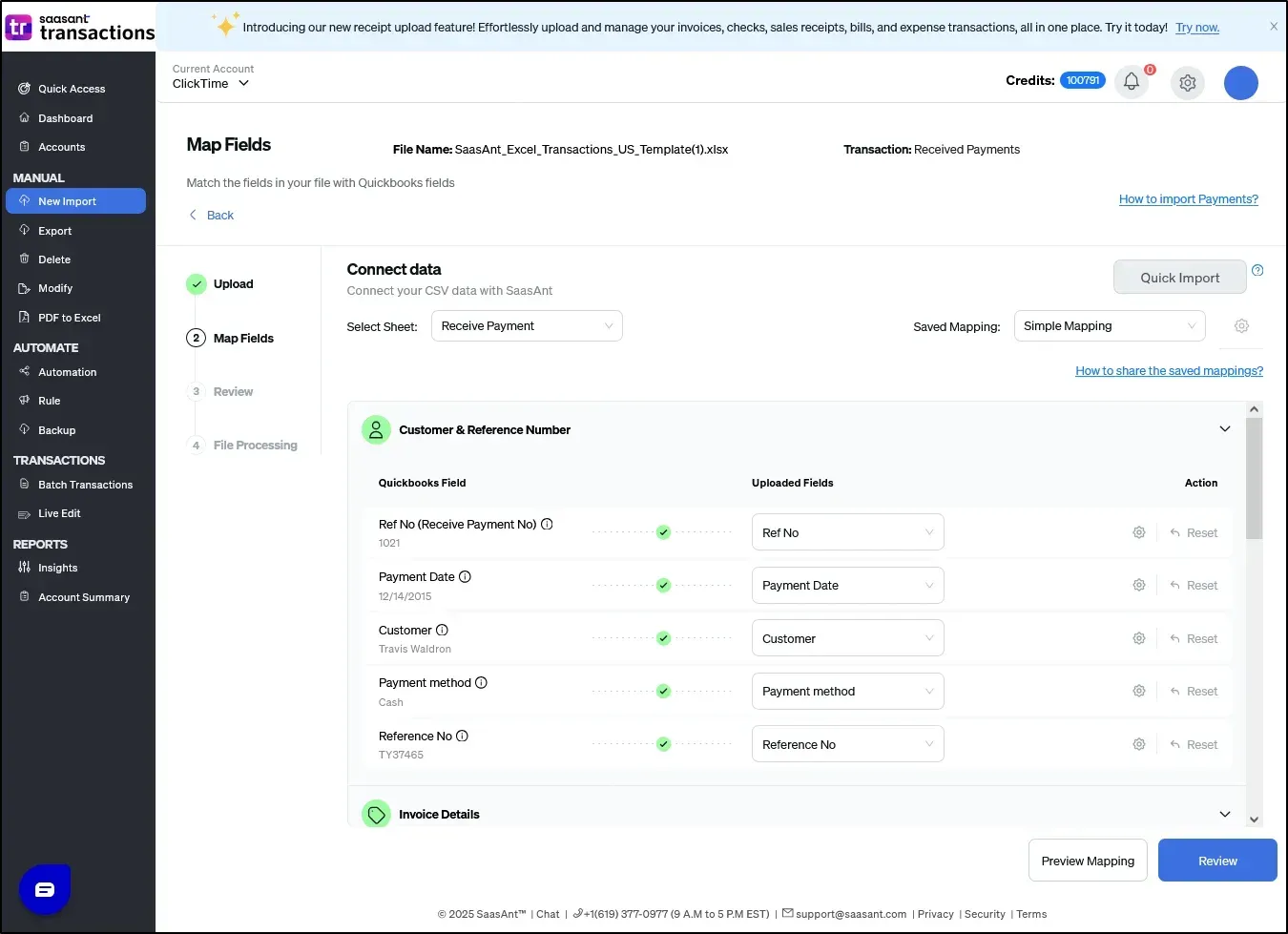The width and height of the screenshot is (1288, 934).
Task: Select New Import in sidebar
Action: 75,201
